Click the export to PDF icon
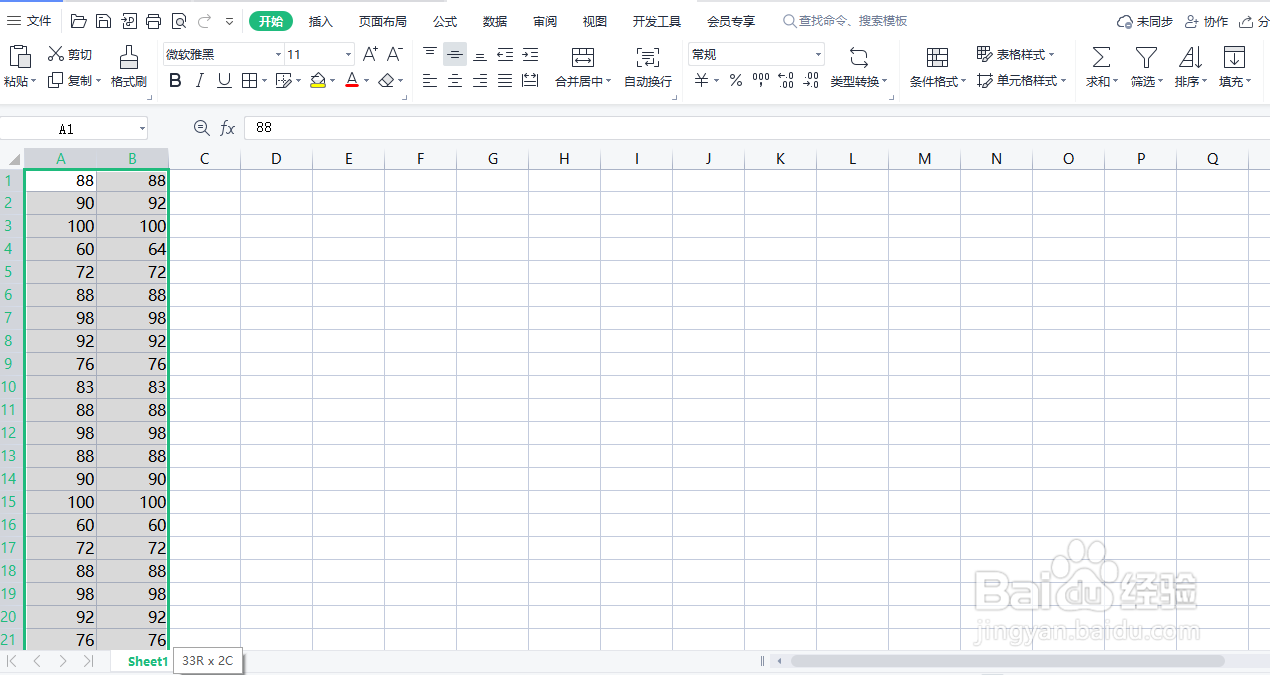Image resolution: width=1270 pixels, height=675 pixels. tap(128, 21)
